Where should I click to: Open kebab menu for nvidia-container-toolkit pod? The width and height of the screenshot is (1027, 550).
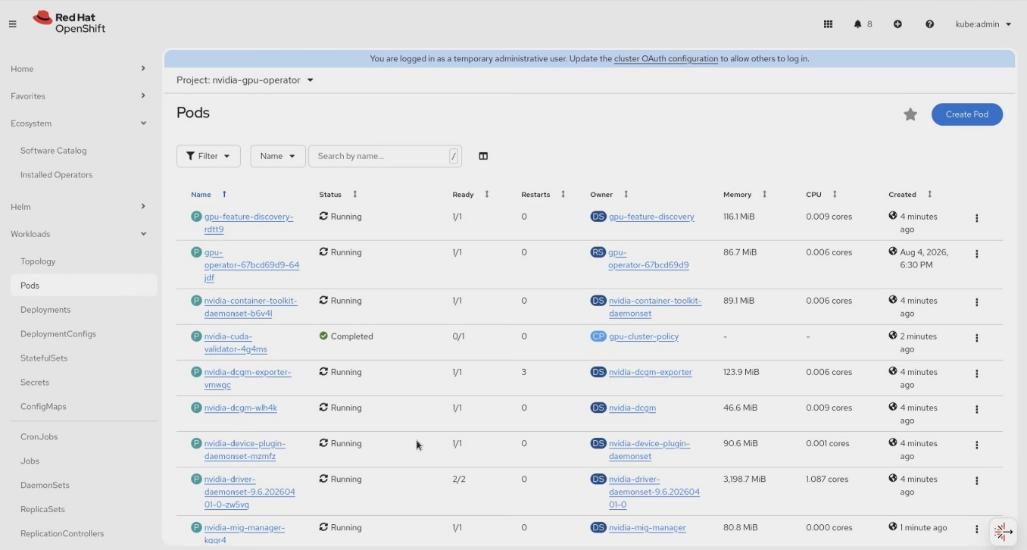[977, 302]
